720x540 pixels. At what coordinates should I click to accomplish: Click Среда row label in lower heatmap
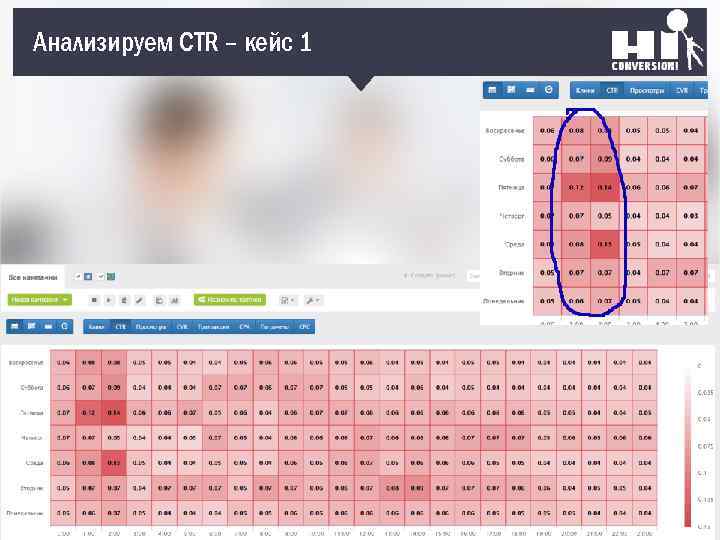[x=35, y=463]
